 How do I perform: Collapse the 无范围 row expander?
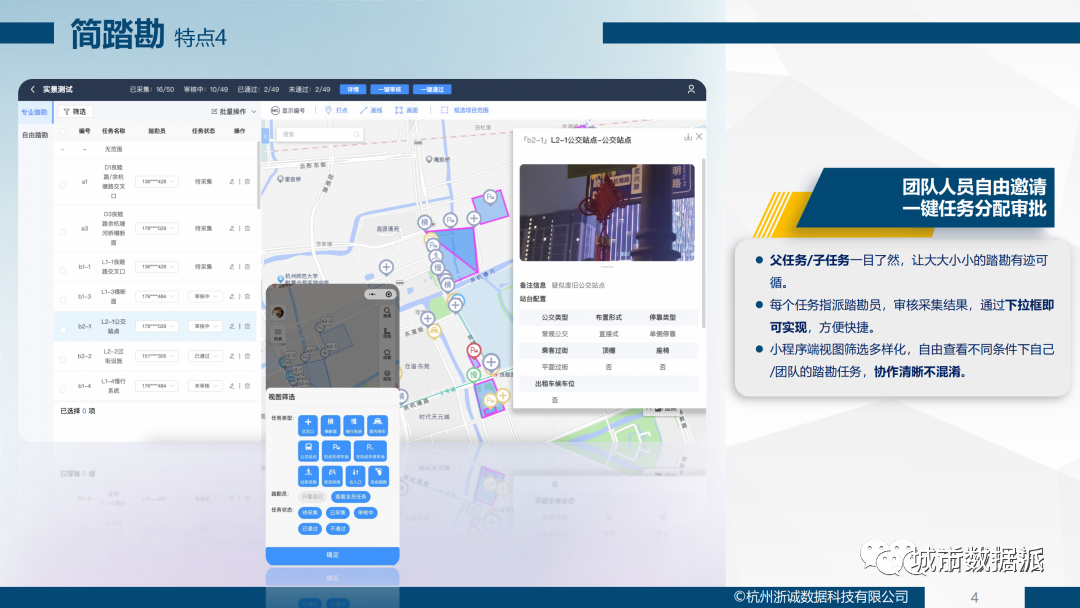coord(64,148)
